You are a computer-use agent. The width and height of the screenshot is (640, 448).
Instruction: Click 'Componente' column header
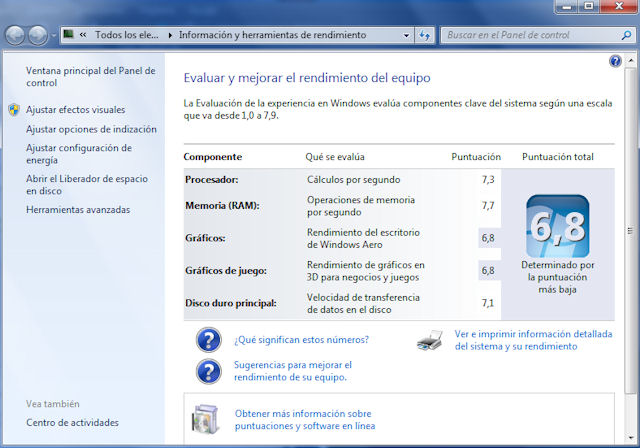tap(213, 157)
